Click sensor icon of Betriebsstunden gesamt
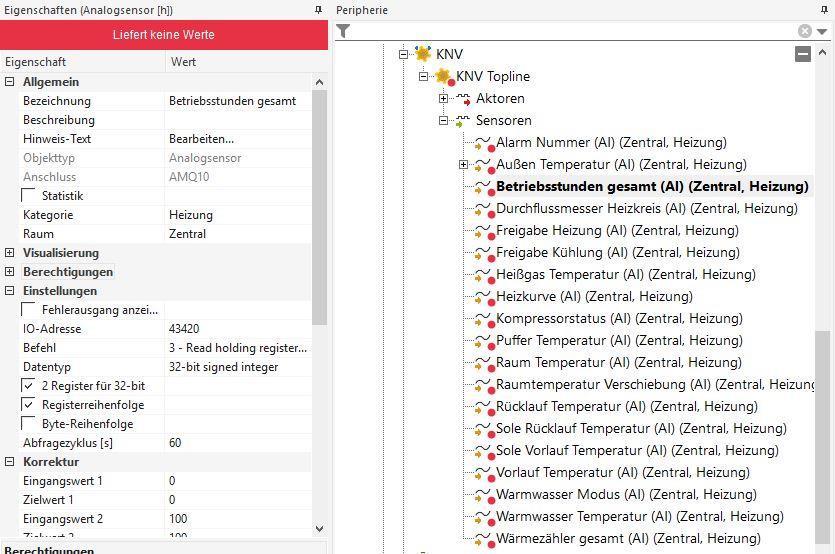 point(484,188)
